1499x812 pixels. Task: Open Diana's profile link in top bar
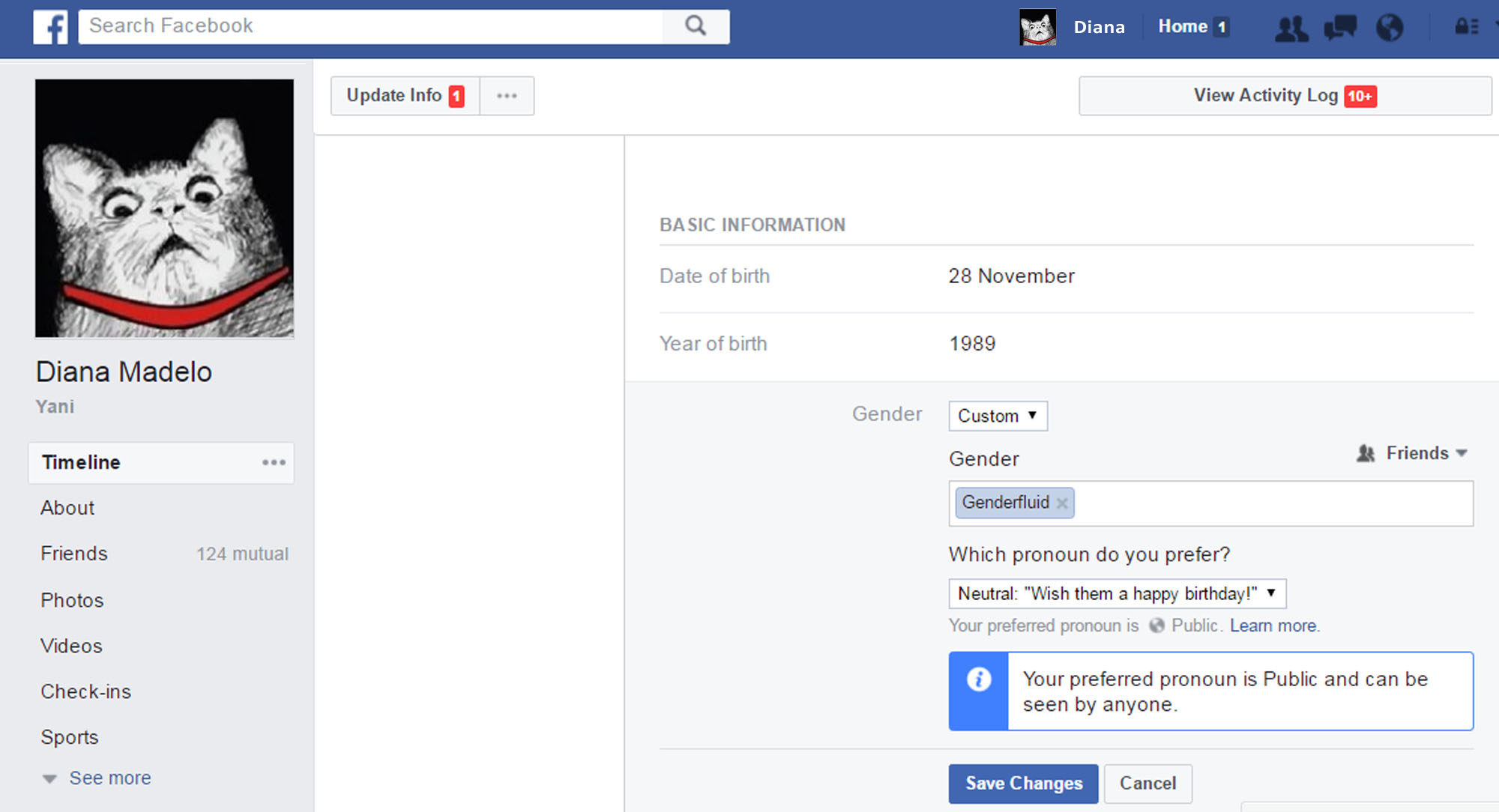pyautogui.click(x=1099, y=27)
